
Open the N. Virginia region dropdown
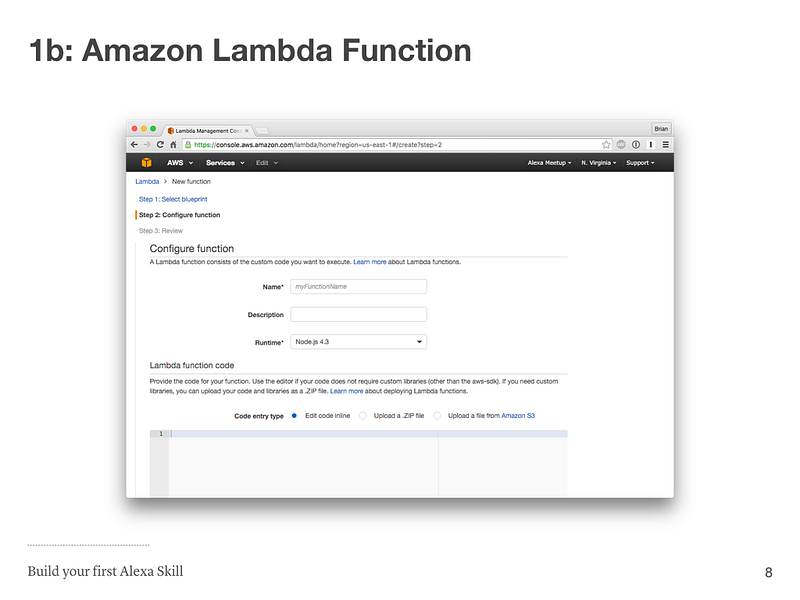coord(599,163)
